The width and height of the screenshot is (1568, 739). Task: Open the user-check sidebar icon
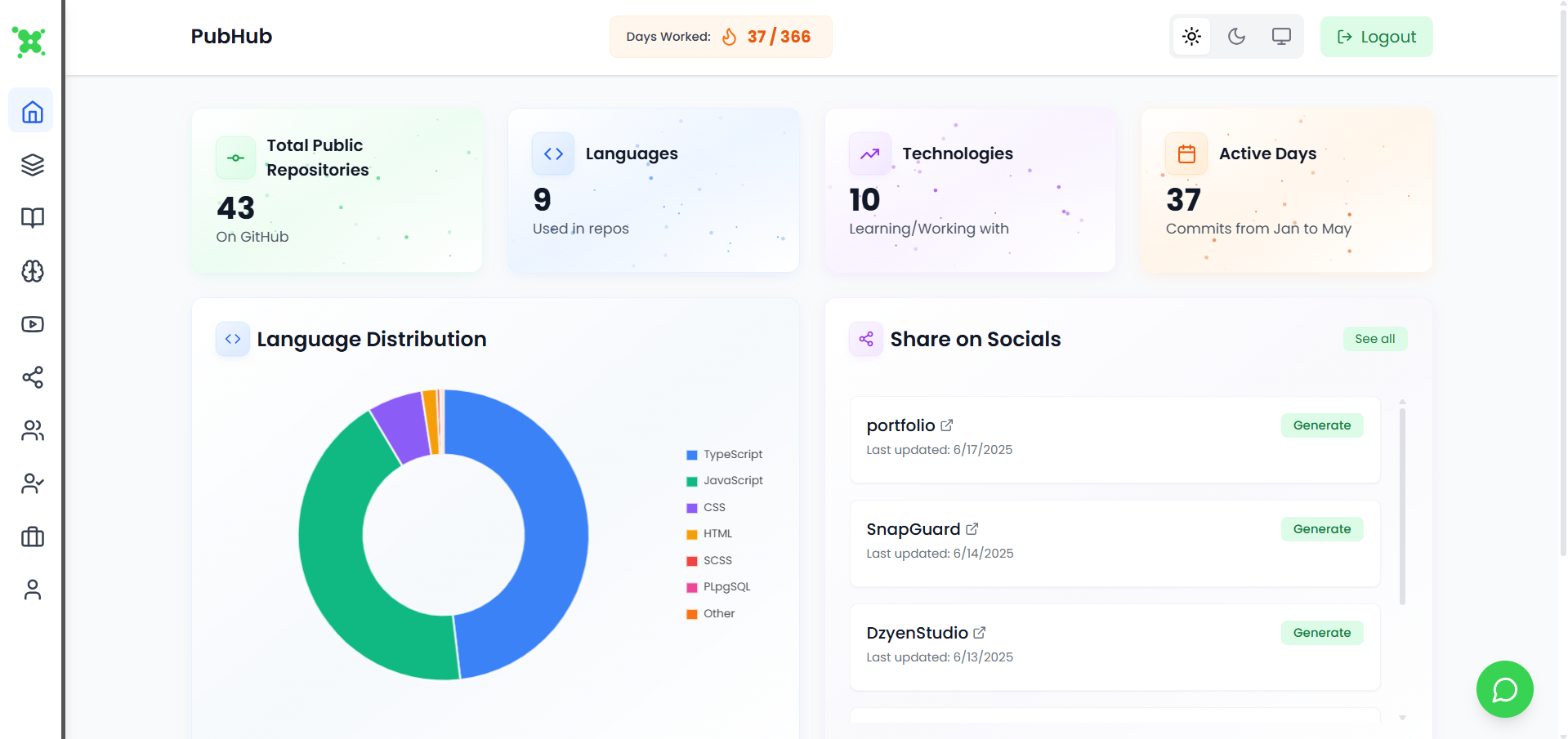32,483
